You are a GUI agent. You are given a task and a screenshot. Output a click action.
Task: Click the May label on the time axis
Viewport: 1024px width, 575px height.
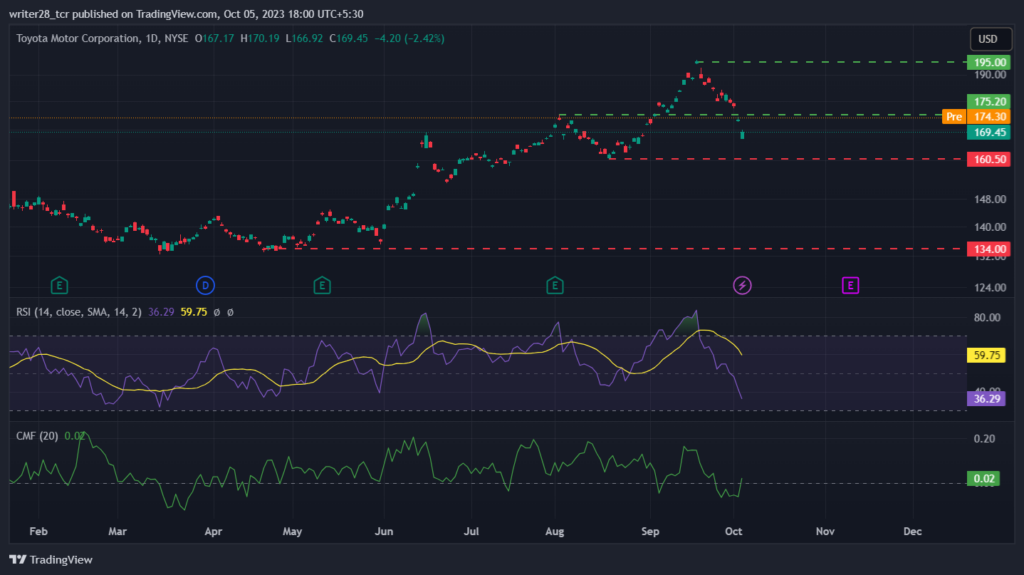click(x=292, y=531)
